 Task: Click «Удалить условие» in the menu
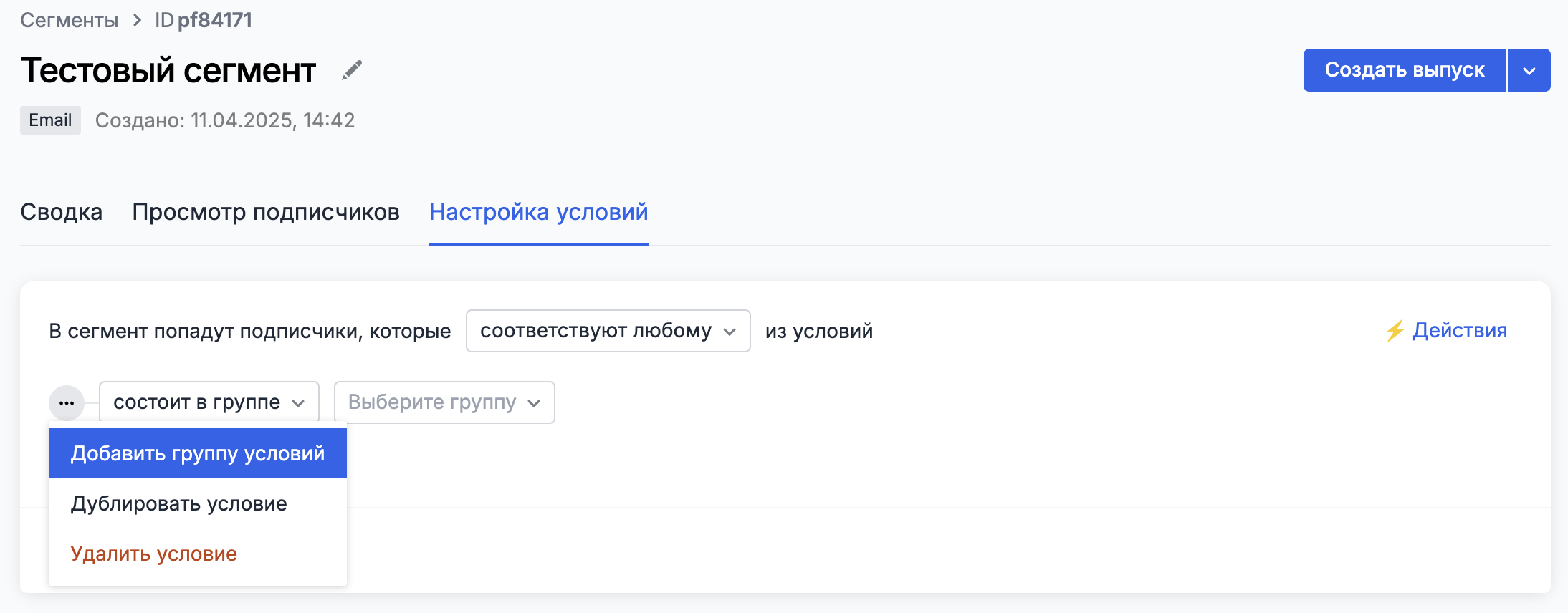tap(153, 554)
